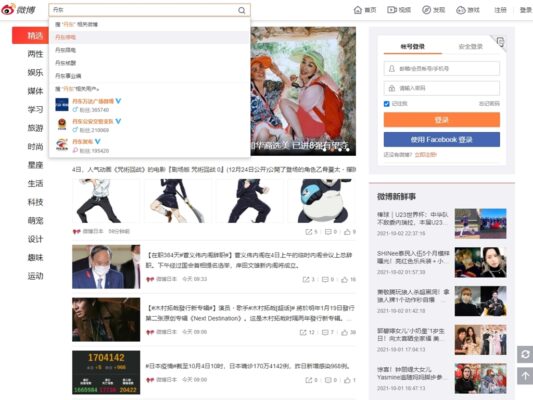
Task: Open the 设计 category in sidebar
Action: pyautogui.click(x=35, y=239)
